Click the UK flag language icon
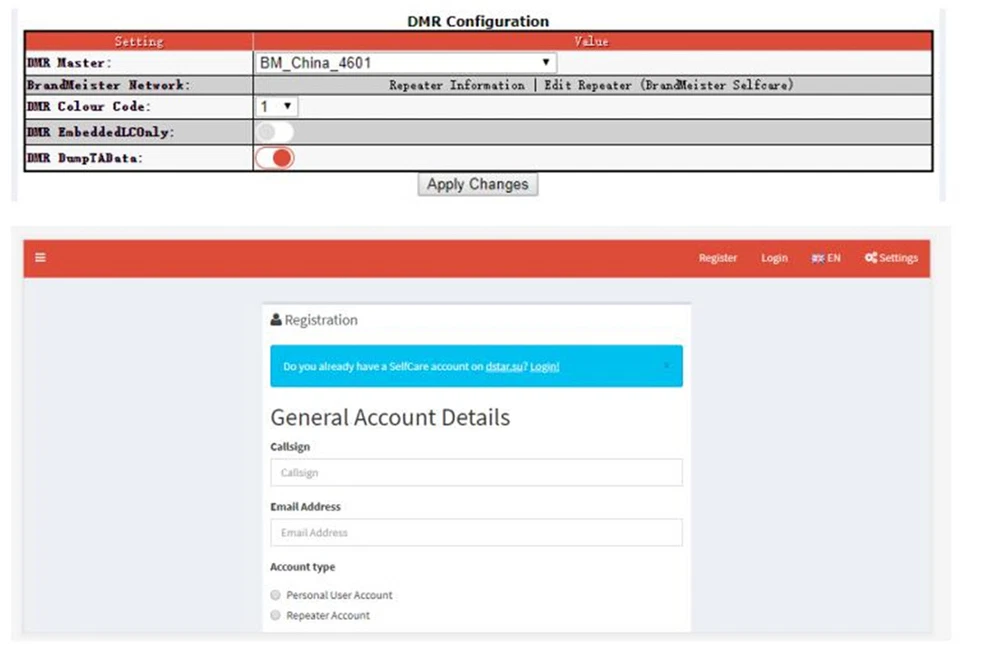The width and height of the screenshot is (1000, 658). coord(818,258)
